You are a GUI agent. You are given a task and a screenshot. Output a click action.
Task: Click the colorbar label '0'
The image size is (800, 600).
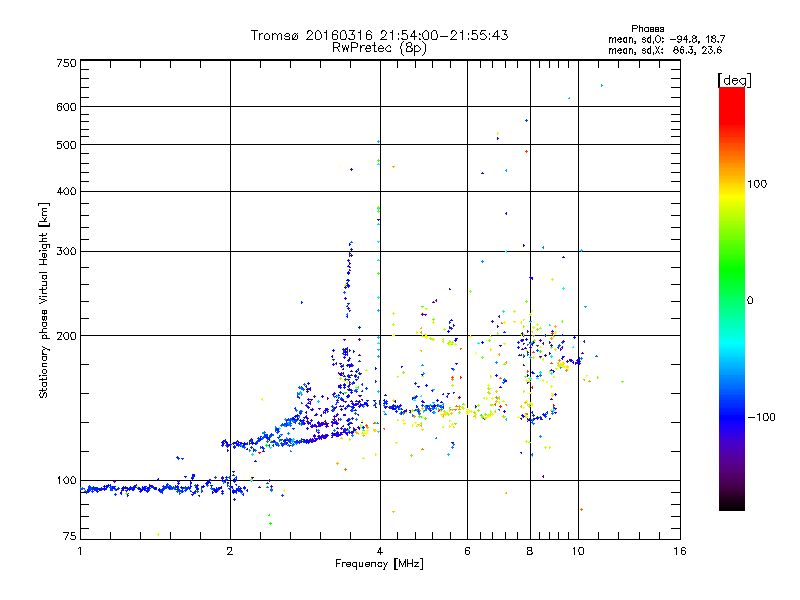pos(749,301)
